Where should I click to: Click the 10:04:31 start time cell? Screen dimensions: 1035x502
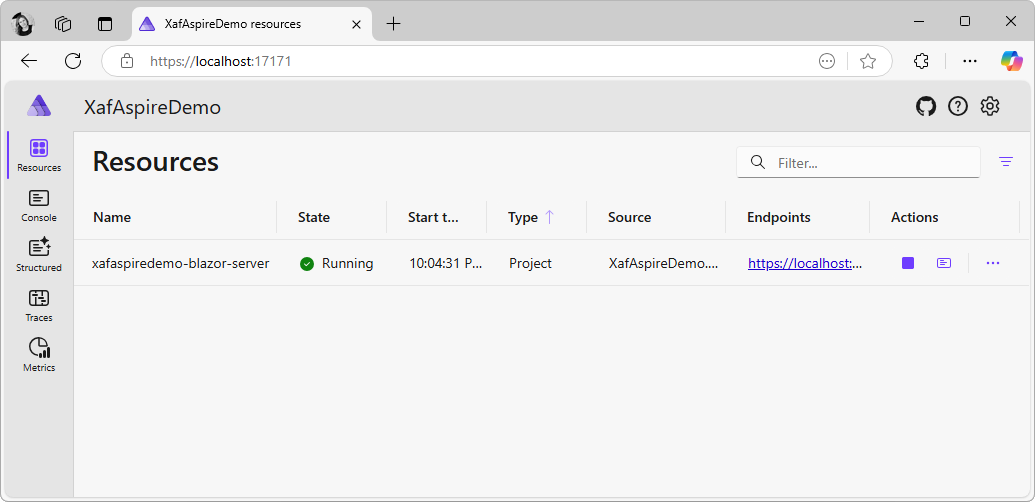[x=446, y=263]
